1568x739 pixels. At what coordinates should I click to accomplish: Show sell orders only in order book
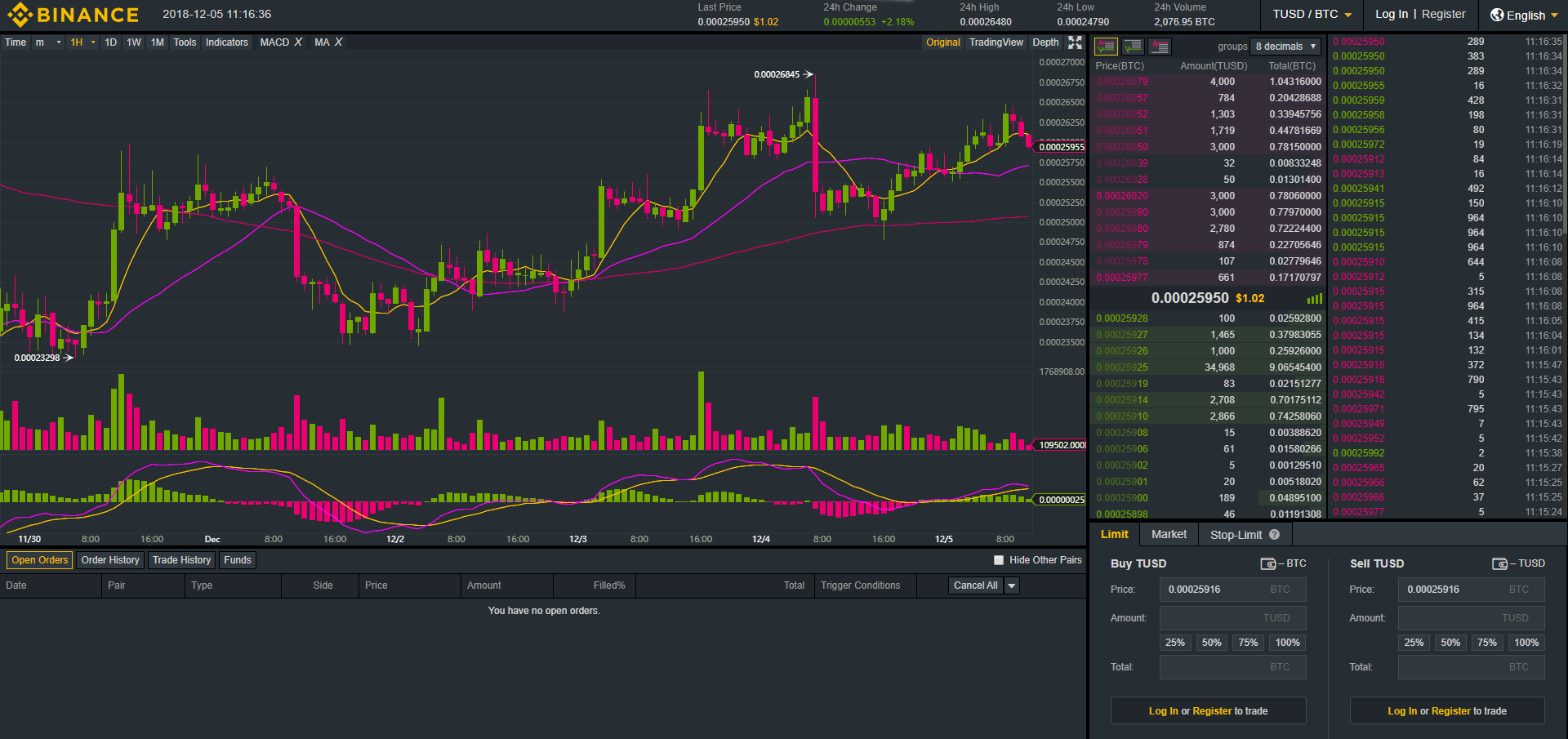point(1160,47)
